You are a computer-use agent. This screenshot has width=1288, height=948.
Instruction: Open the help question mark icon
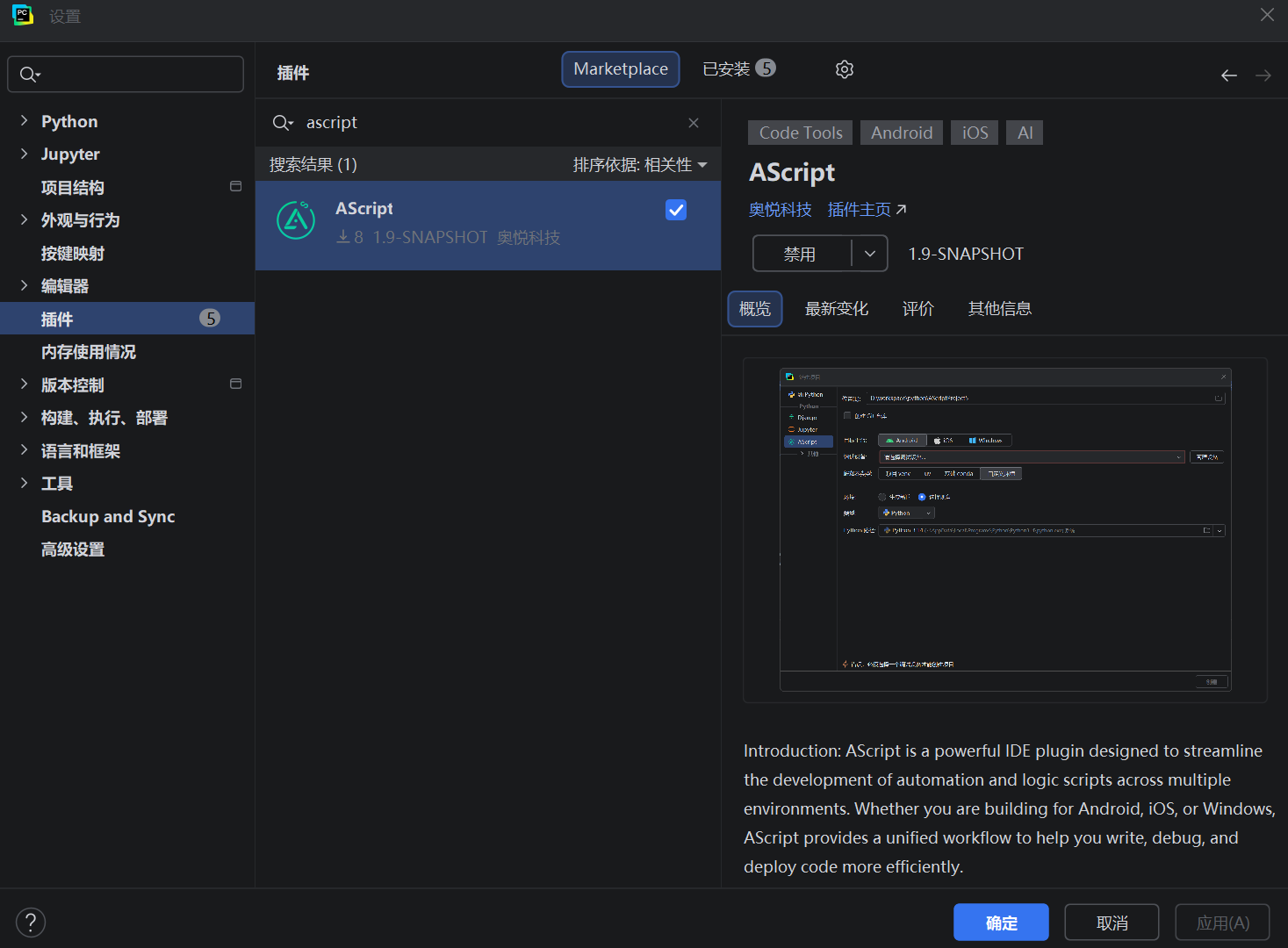tap(31, 922)
